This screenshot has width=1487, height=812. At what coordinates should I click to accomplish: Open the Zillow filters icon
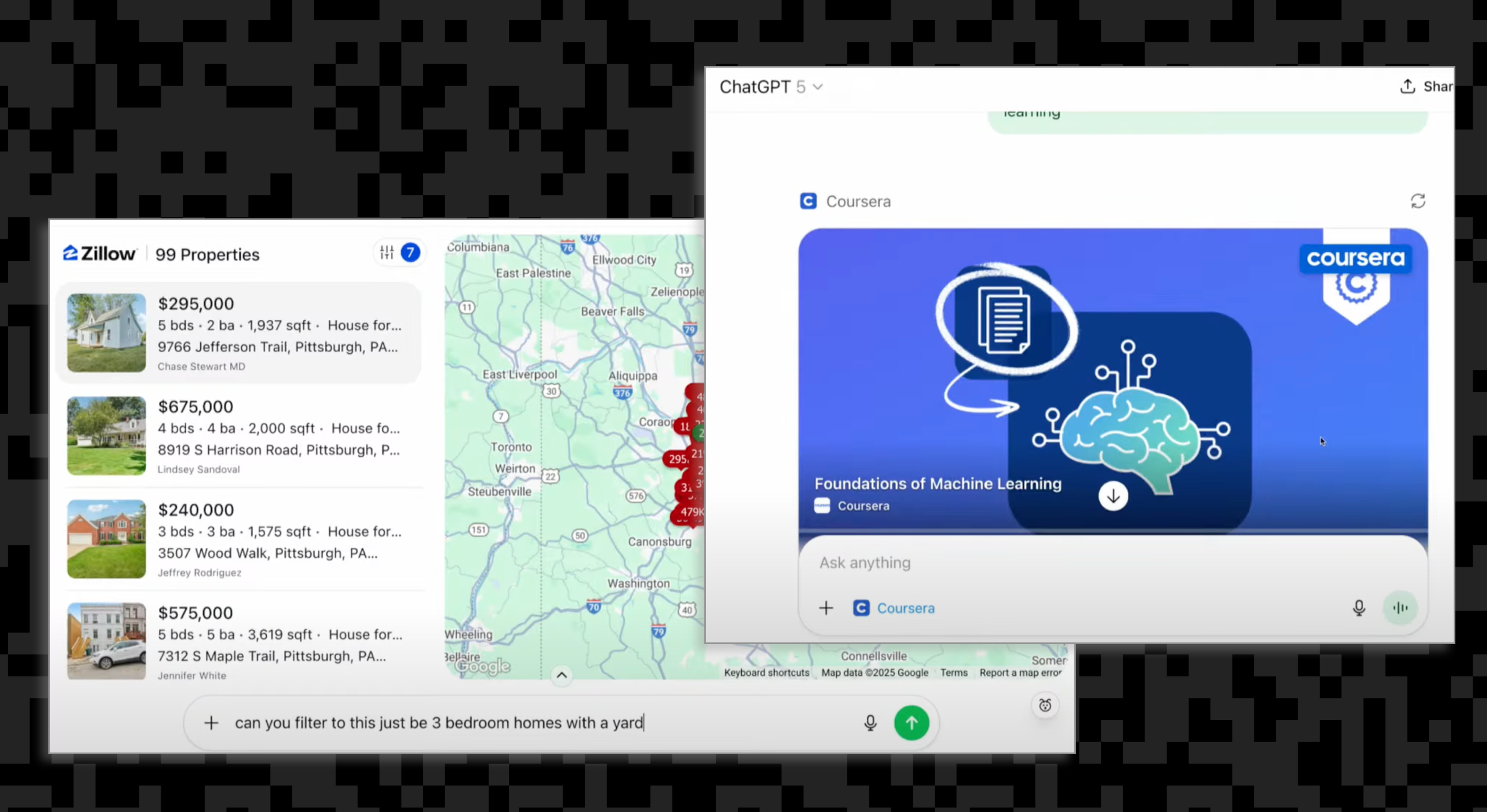387,252
